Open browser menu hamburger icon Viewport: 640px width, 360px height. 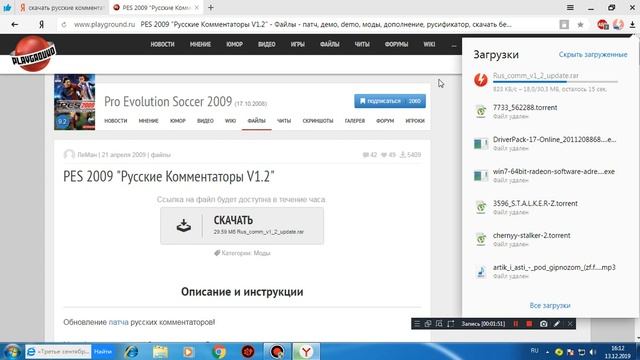tap(570, 7)
